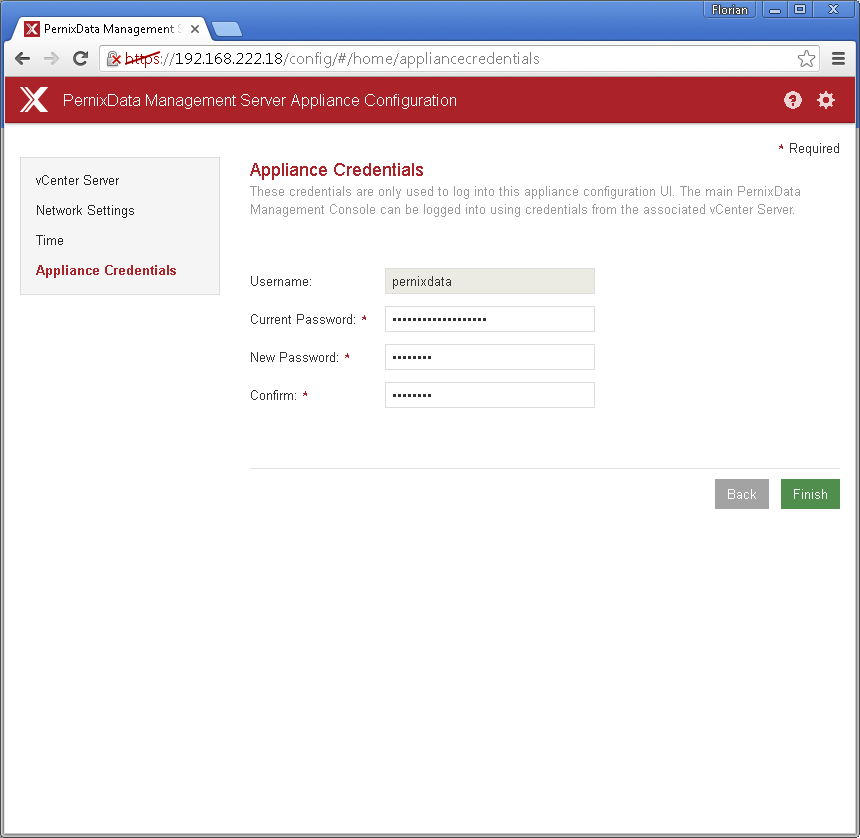Focus the New Password field
Screen dimensions: 860x838
tap(490, 357)
